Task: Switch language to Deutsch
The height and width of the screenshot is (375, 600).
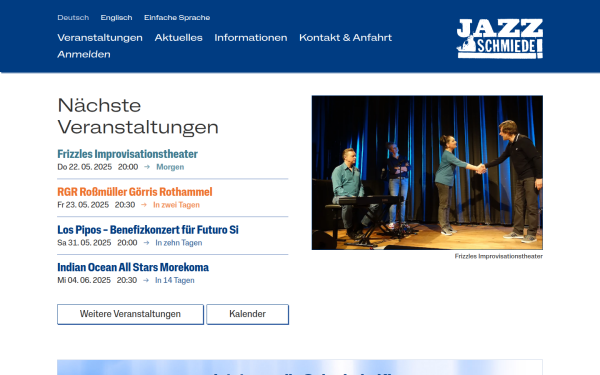Action: pos(73,18)
